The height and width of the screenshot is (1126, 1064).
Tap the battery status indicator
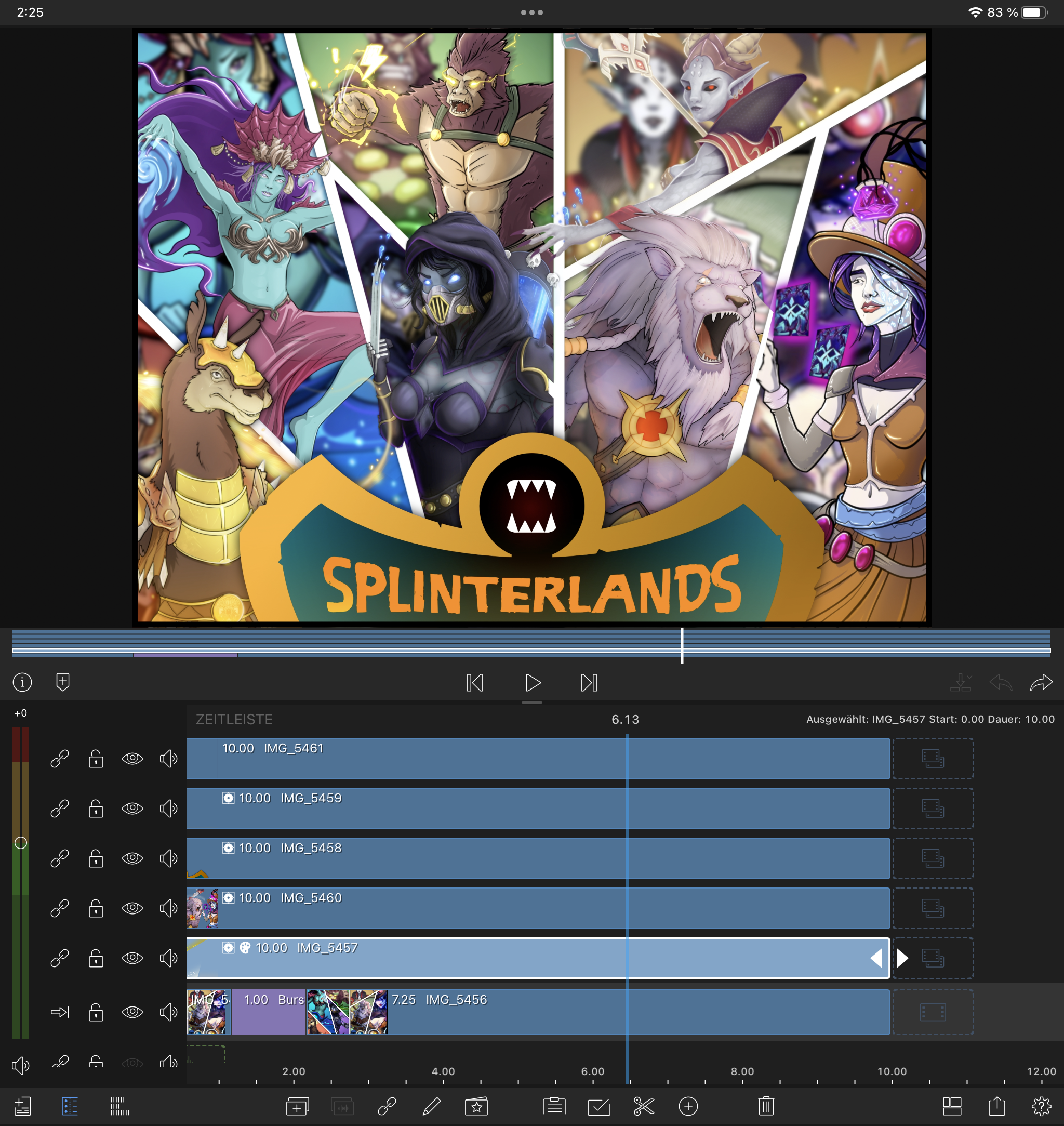pos(1034,12)
